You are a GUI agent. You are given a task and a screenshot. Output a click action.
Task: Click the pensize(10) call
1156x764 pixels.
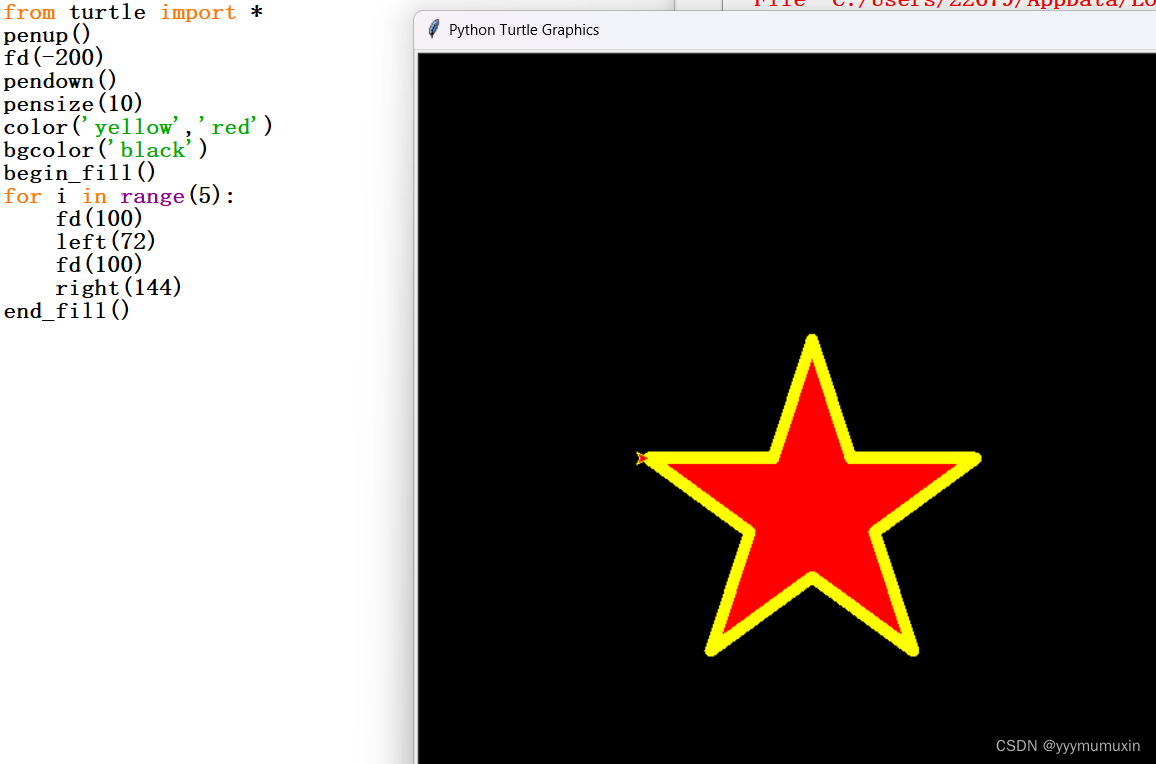(x=73, y=103)
